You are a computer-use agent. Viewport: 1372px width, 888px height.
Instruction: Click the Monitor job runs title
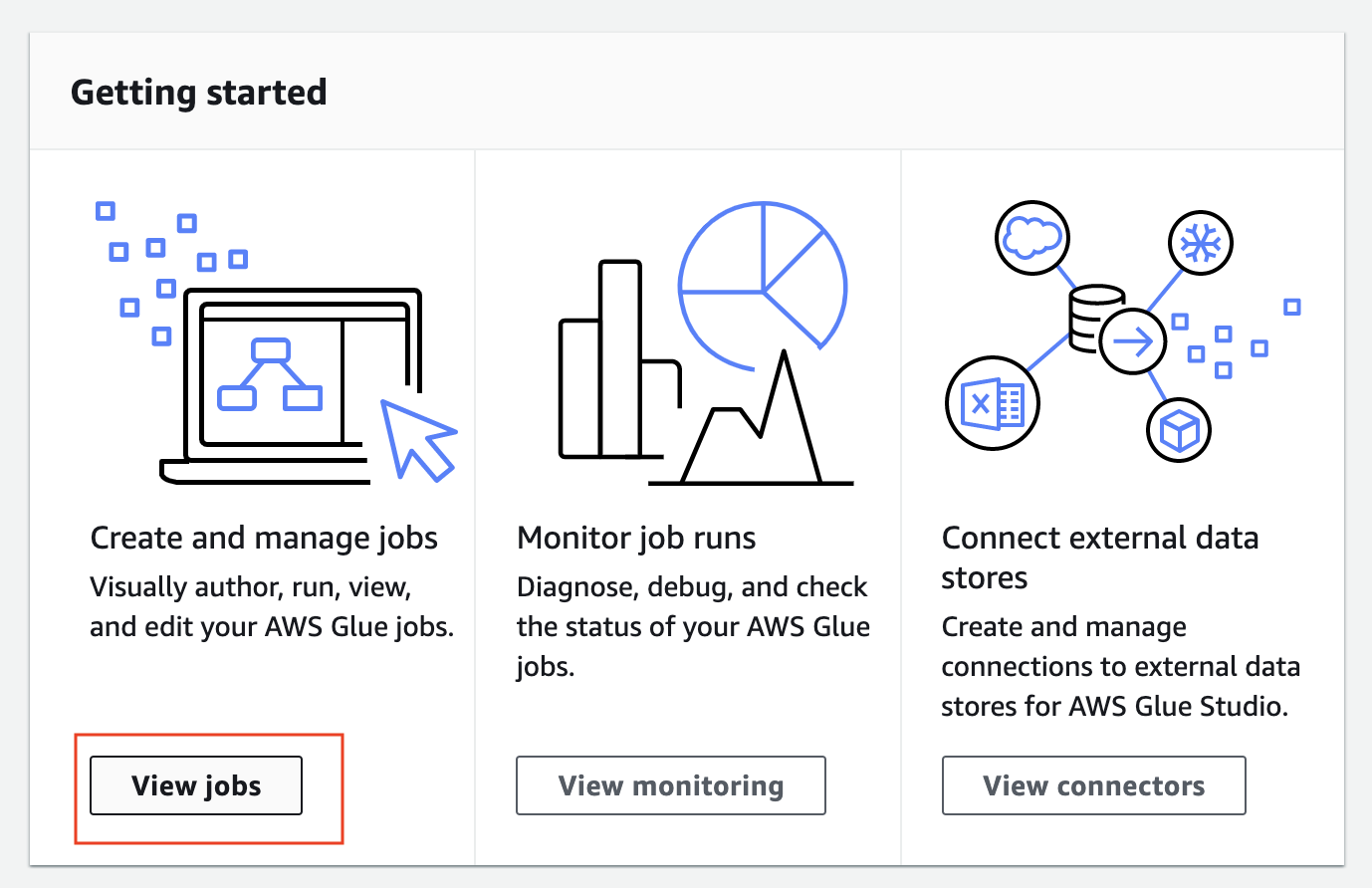636,538
